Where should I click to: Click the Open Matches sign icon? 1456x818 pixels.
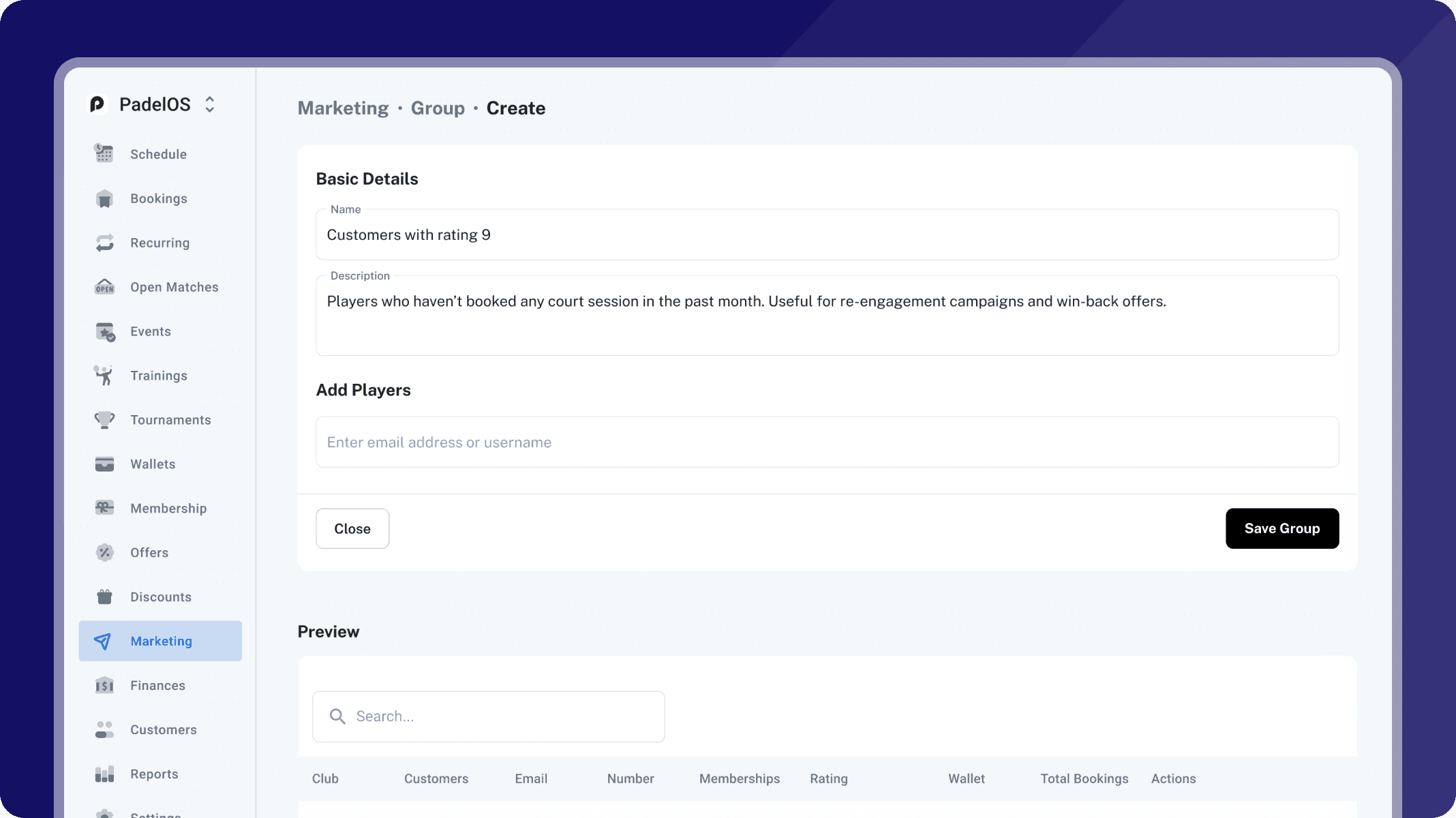click(104, 287)
